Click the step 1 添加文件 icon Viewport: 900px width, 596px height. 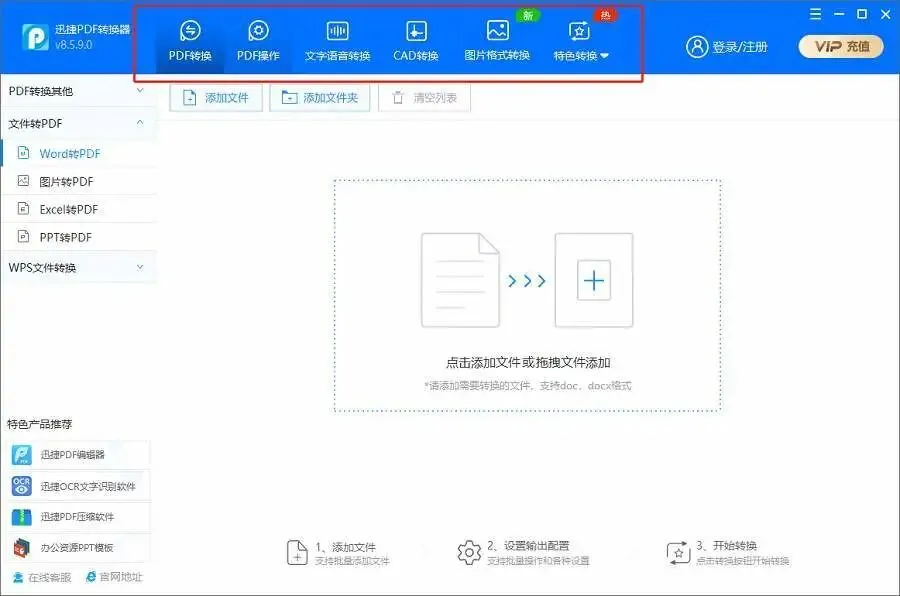(297, 552)
